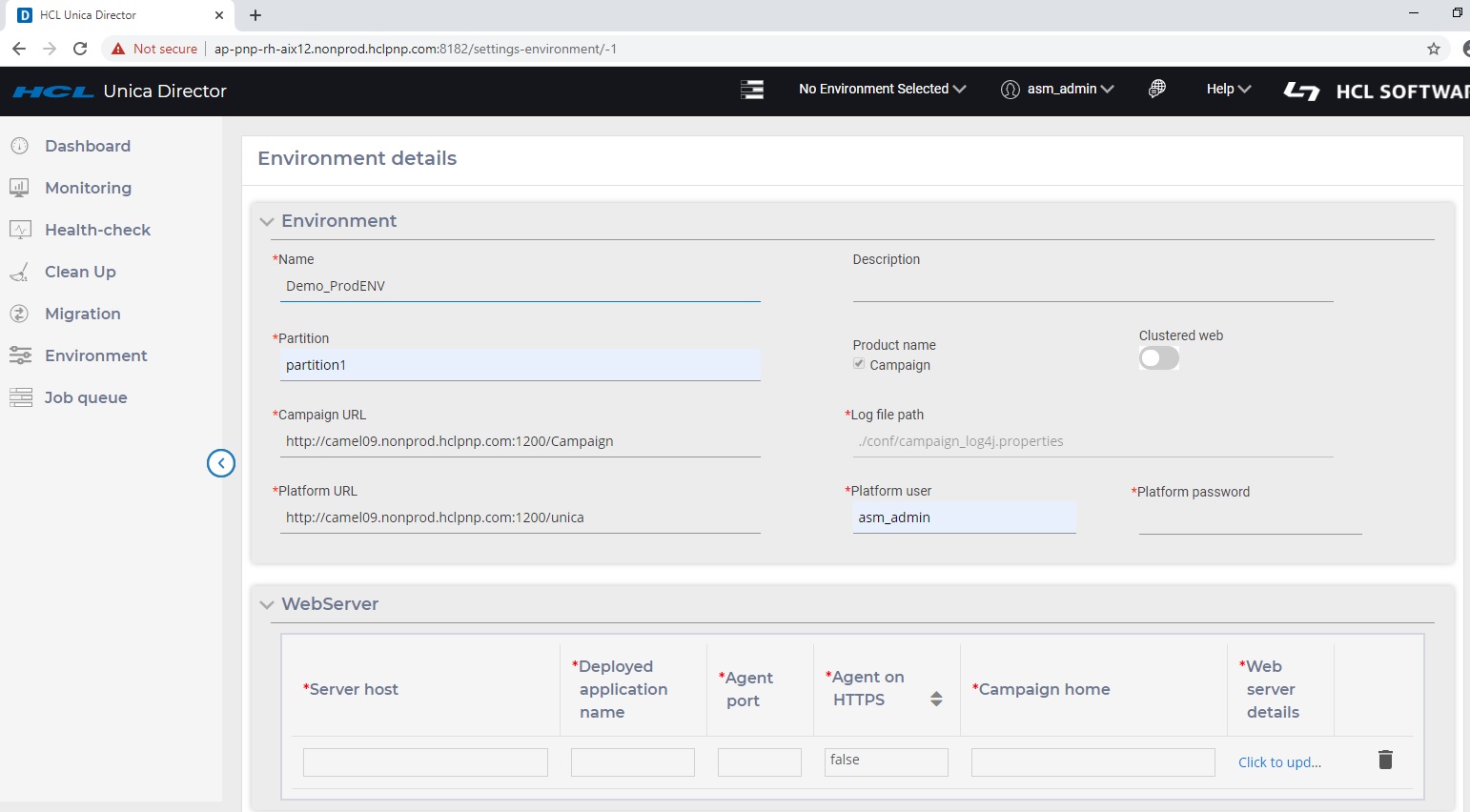Delete the web server row with trash icon
The height and width of the screenshot is (812, 1470).
1385,760
